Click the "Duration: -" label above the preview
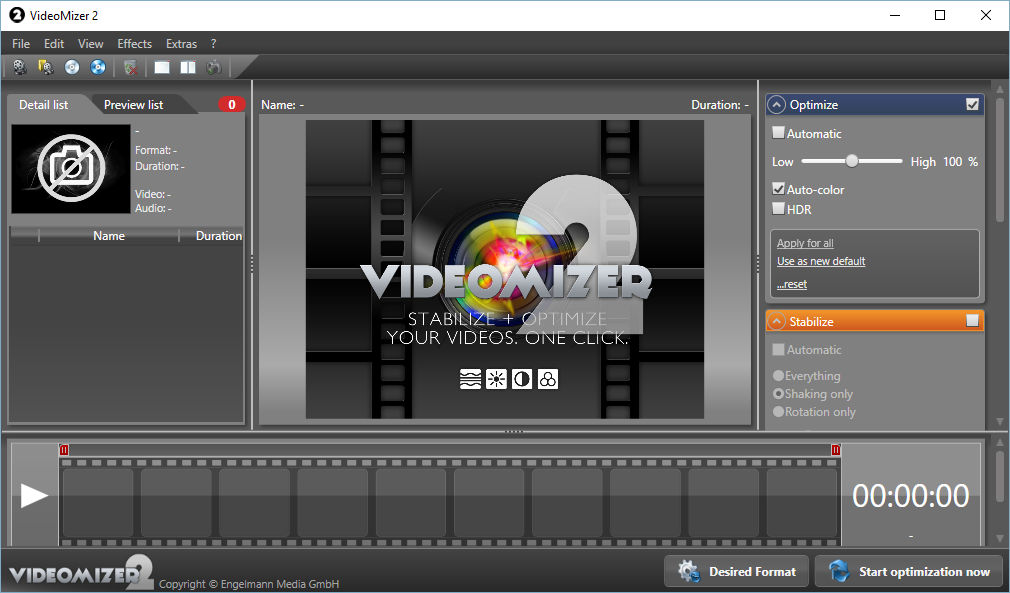The image size is (1010, 593). (x=720, y=105)
